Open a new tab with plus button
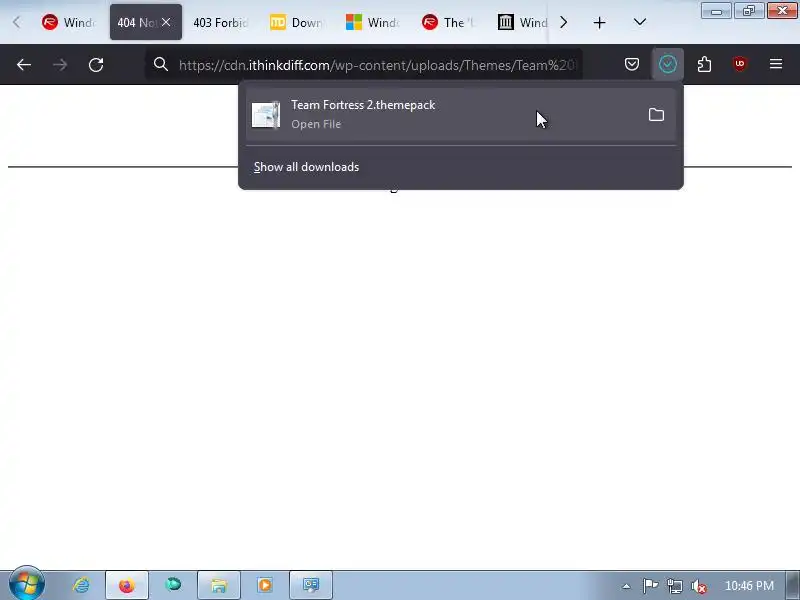The height and width of the screenshot is (600, 800). (599, 22)
